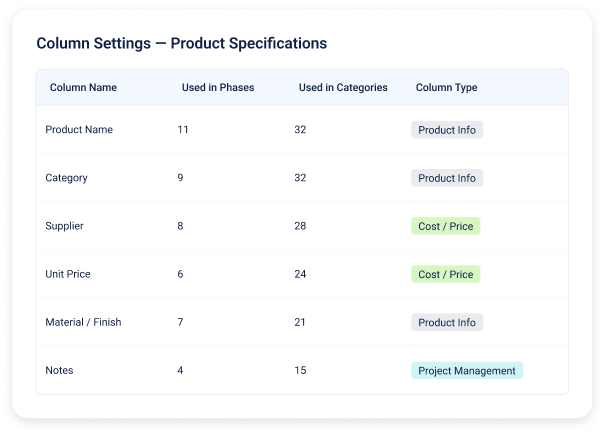
Task: Click the Column Settings page title
Action: (181, 44)
